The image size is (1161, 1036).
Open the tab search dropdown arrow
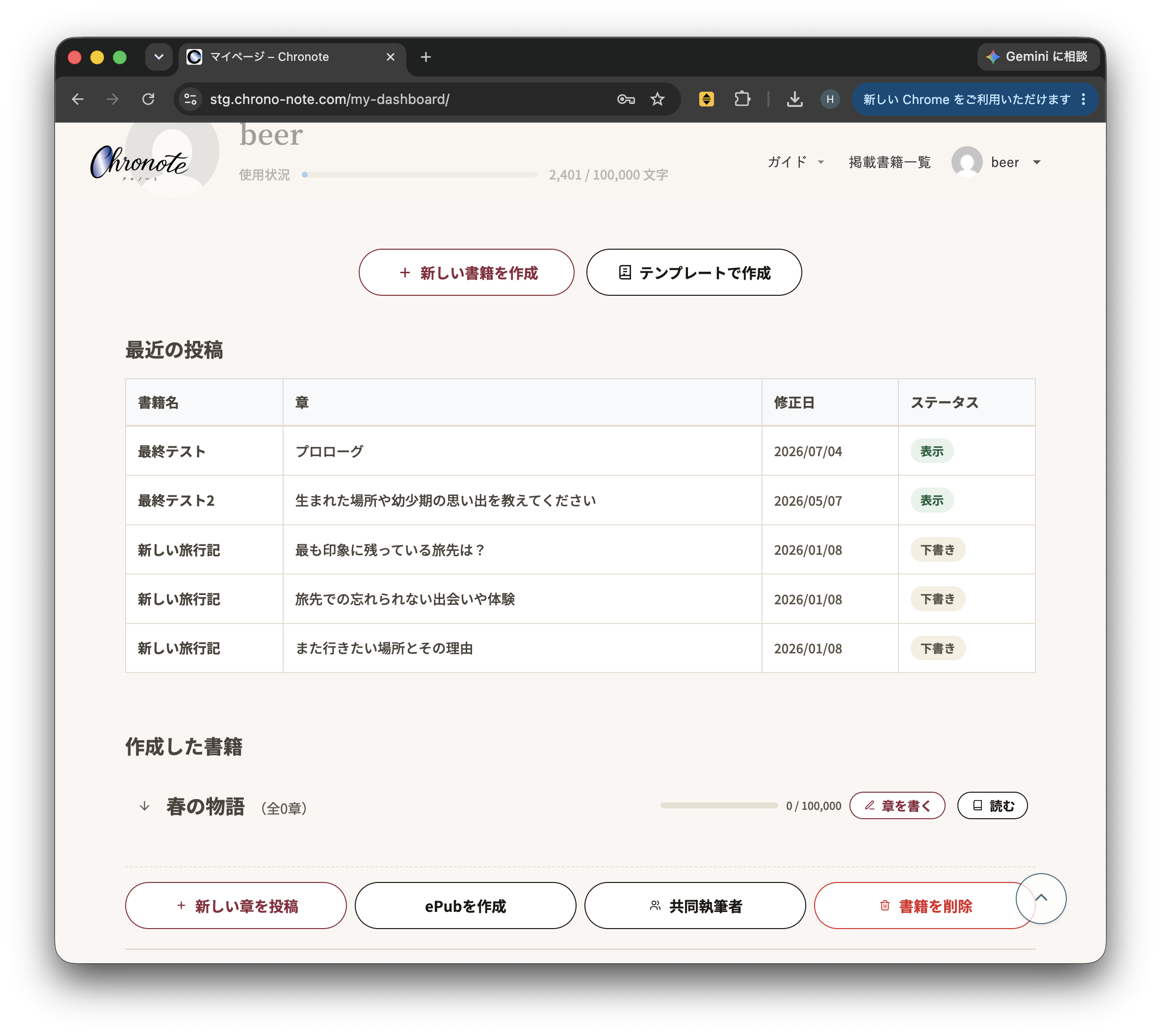(159, 57)
